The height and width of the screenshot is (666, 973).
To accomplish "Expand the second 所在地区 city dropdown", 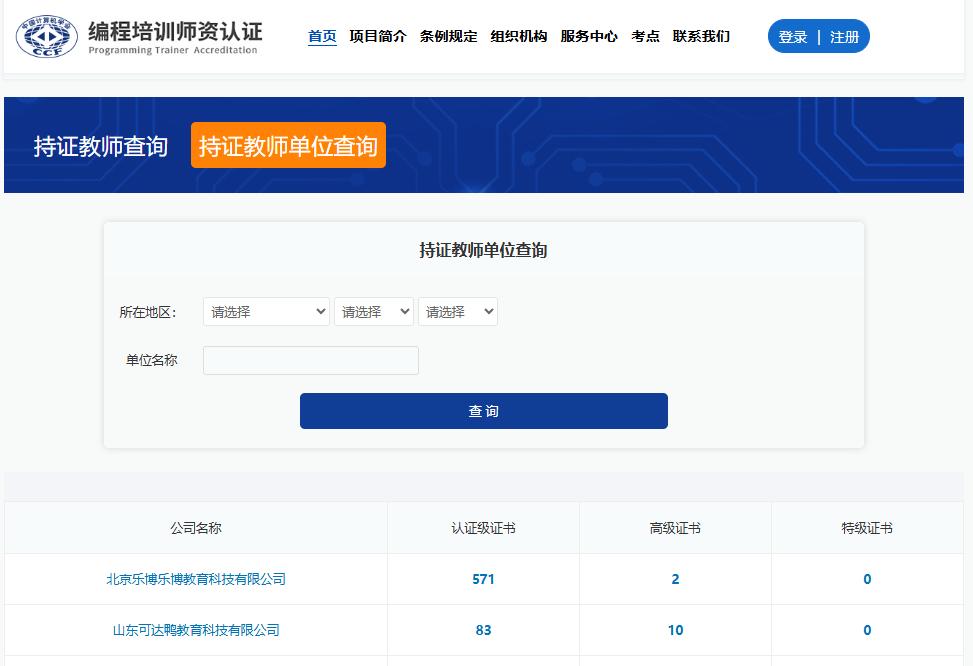I will tap(374, 312).
